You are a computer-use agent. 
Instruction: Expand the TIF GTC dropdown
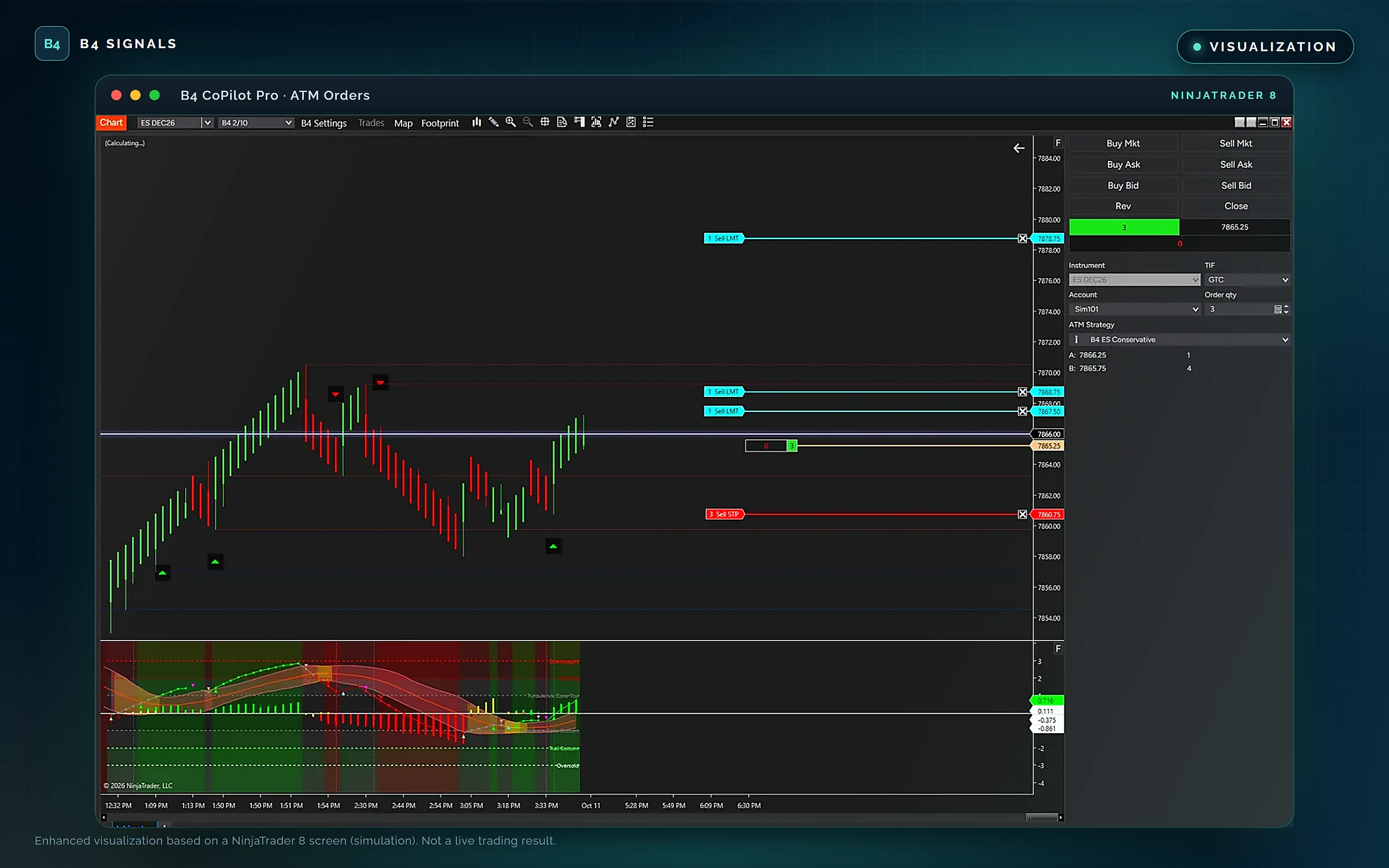tap(1247, 280)
